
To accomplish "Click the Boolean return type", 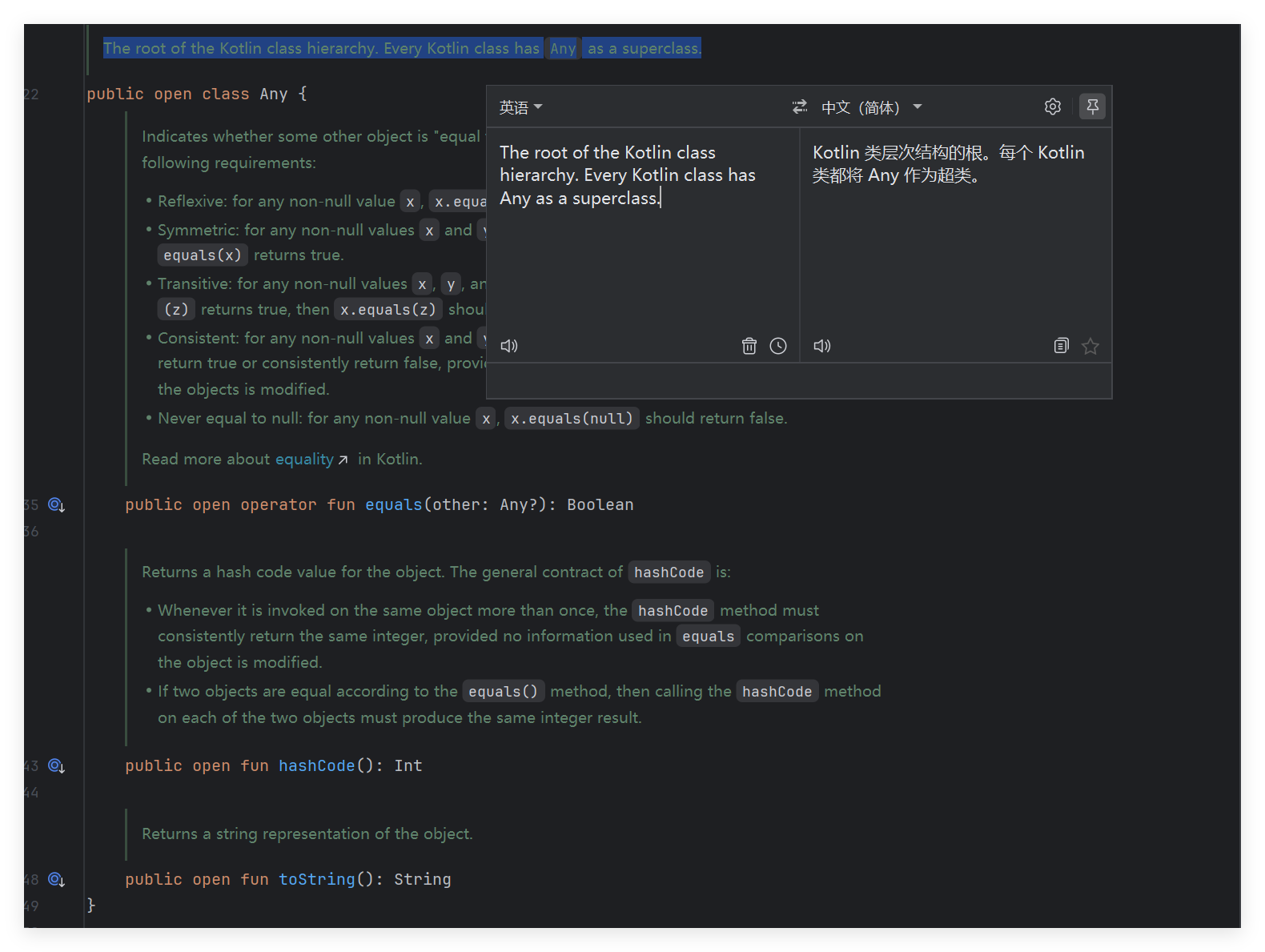I will click(600, 504).
